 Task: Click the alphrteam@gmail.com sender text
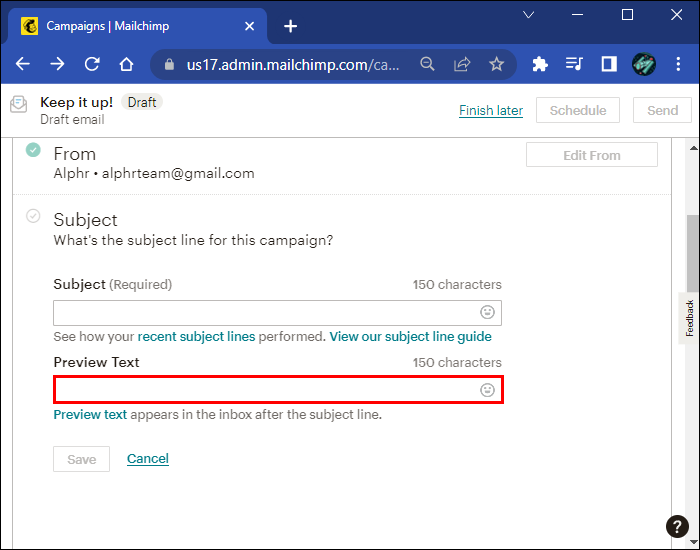point(178,173)
